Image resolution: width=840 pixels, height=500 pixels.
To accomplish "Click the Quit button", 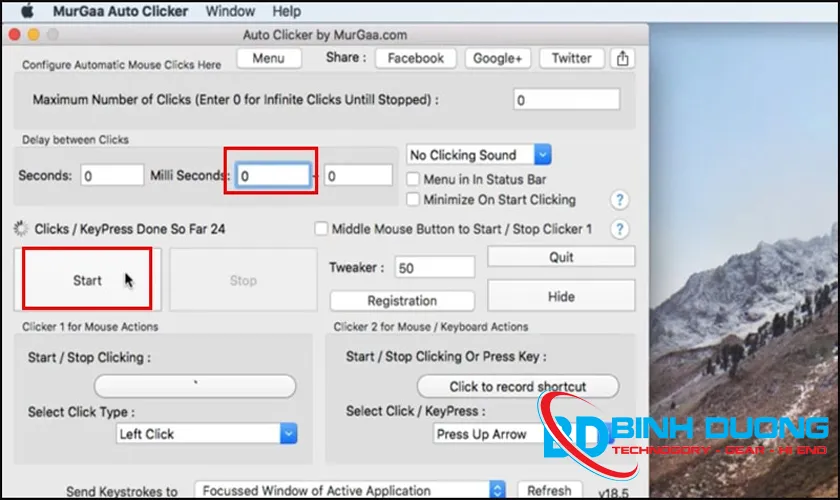I will pos(561,257).
